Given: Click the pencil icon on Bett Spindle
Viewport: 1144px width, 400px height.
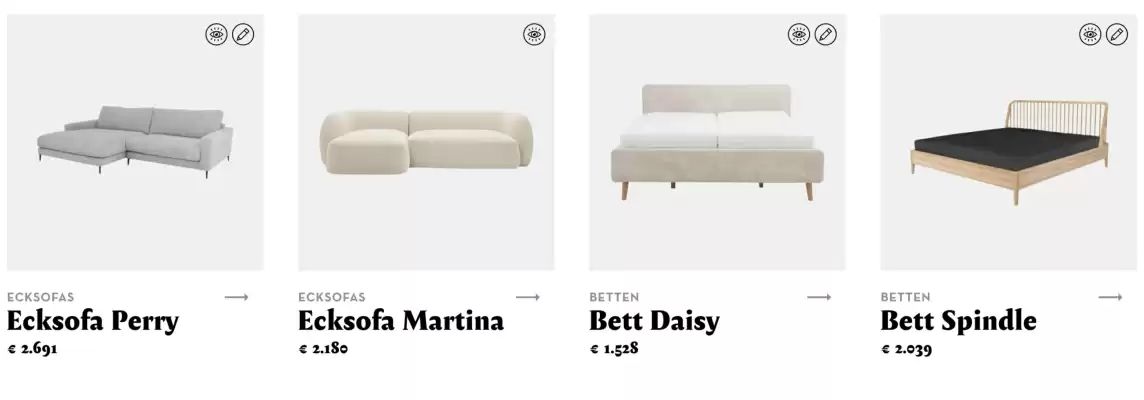Looking at the screenshot, I should 1117,34.
